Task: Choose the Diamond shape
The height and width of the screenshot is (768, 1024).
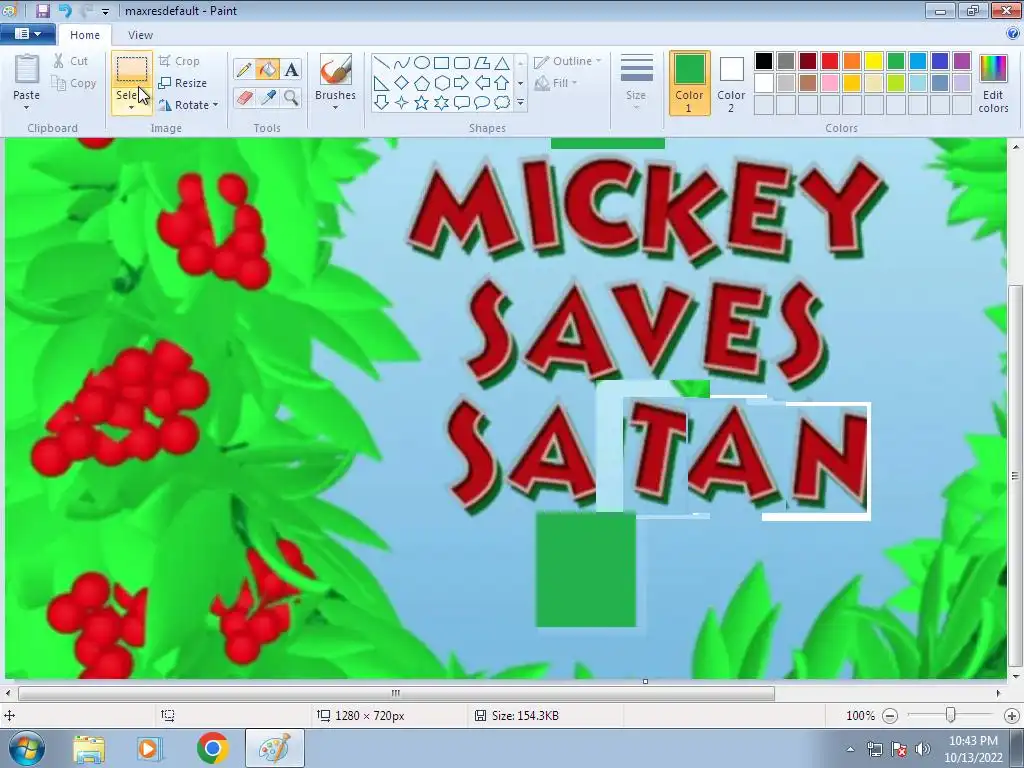Action: pyautogui.click(x=402, y=83)
